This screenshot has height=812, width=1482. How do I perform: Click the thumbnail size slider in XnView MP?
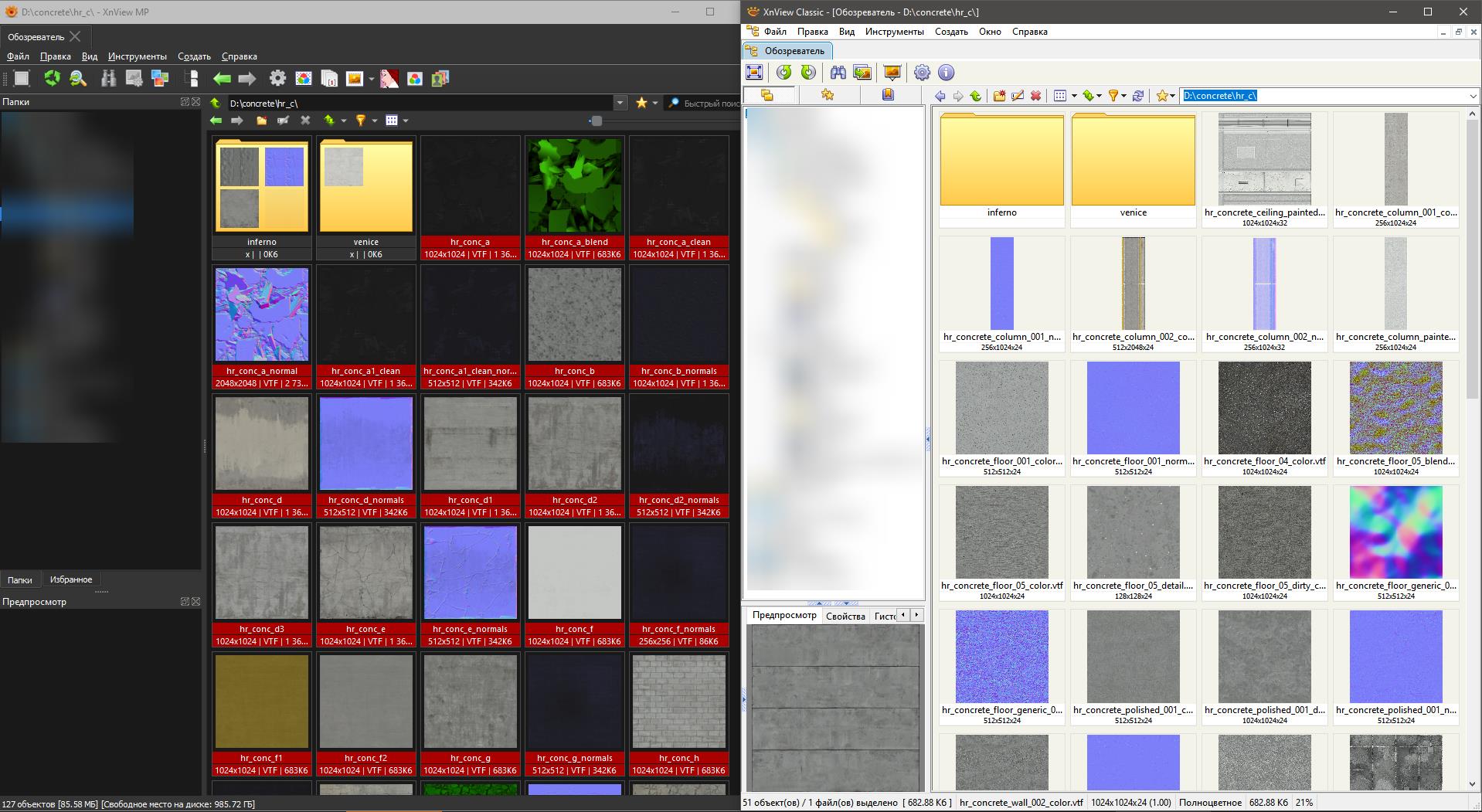[x=595, y=121]
